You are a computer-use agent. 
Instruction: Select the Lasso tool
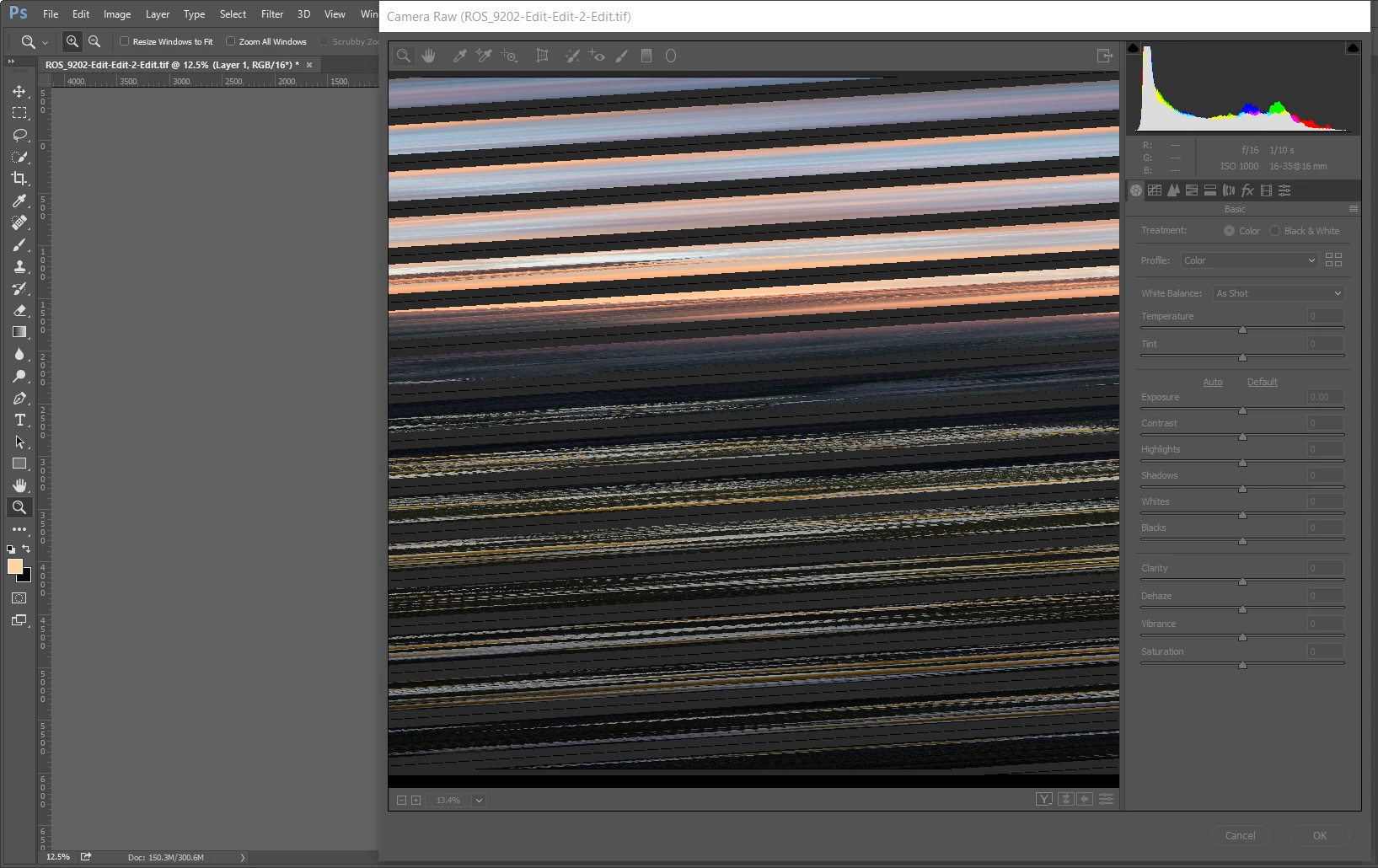pyautogui.click(x=19, y=135)
